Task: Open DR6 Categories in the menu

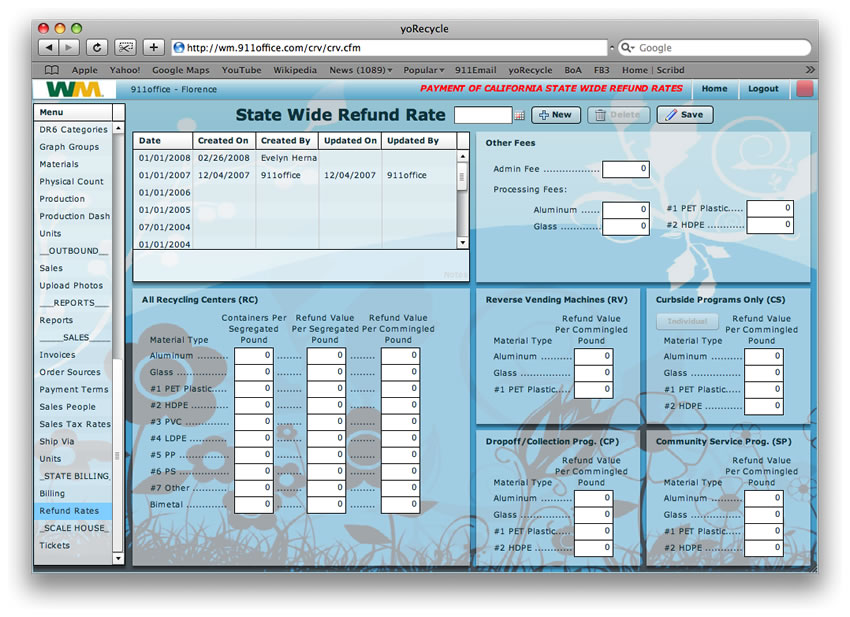Action: (73, 130)
